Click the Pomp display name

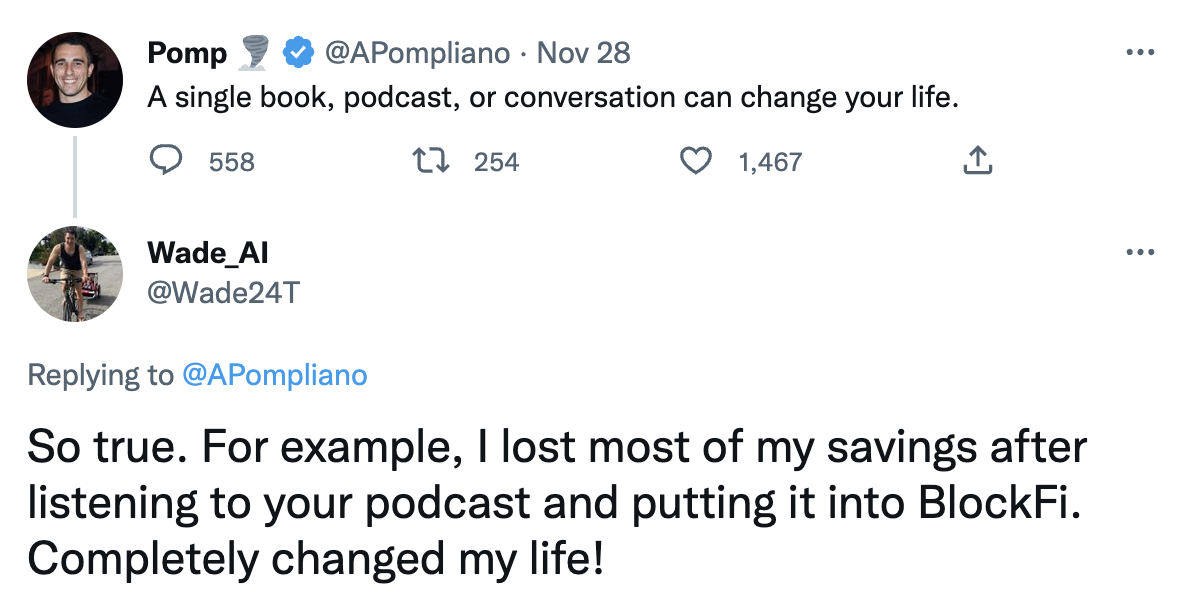coord(187,53)
